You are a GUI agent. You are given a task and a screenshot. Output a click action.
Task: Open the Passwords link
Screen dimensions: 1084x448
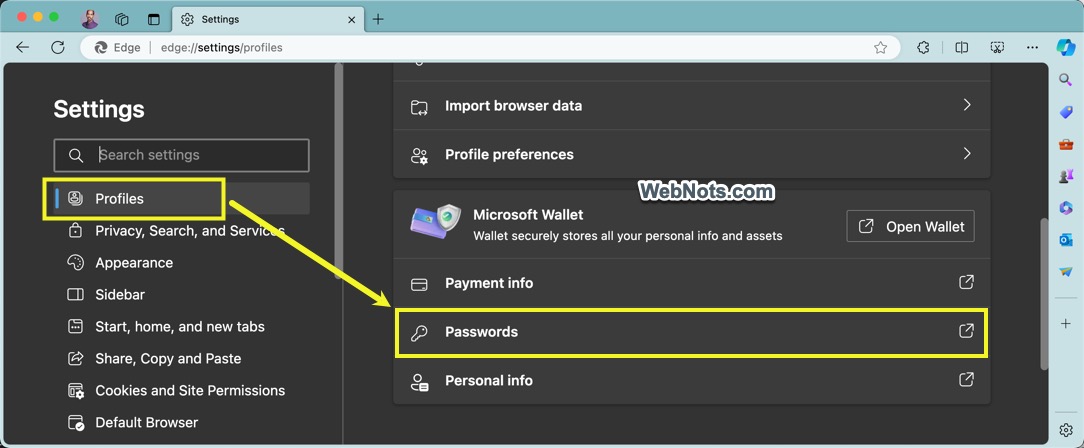coord(691,332)
